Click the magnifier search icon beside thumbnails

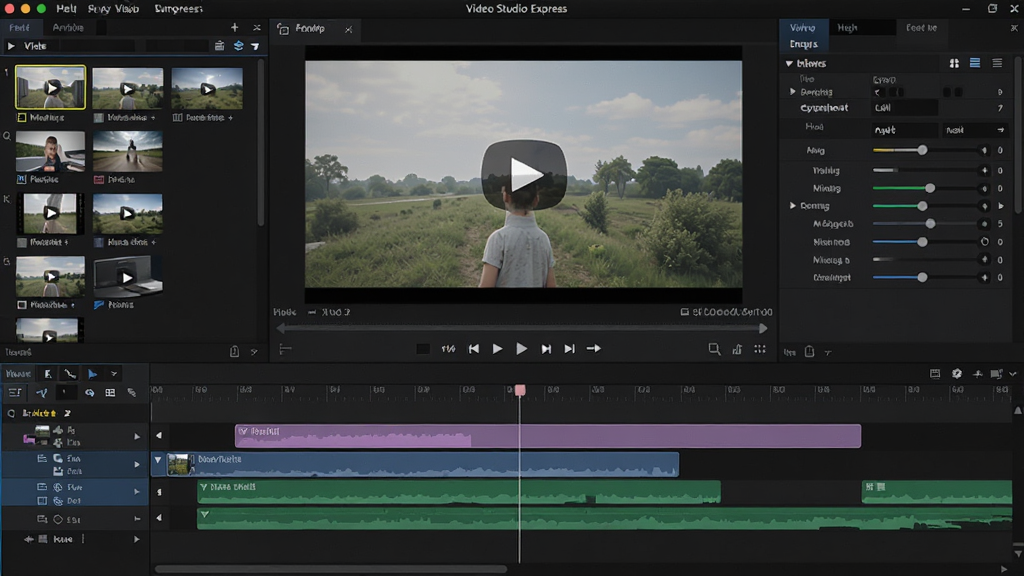pyautogui.click(x=7, y=136)
